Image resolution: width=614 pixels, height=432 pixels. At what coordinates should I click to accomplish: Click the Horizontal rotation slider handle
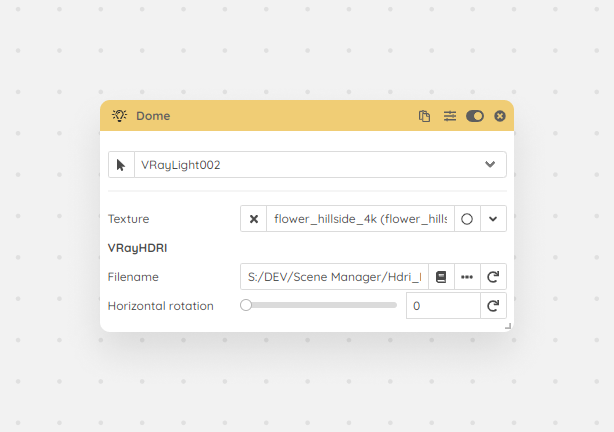[x=246, y=305]
